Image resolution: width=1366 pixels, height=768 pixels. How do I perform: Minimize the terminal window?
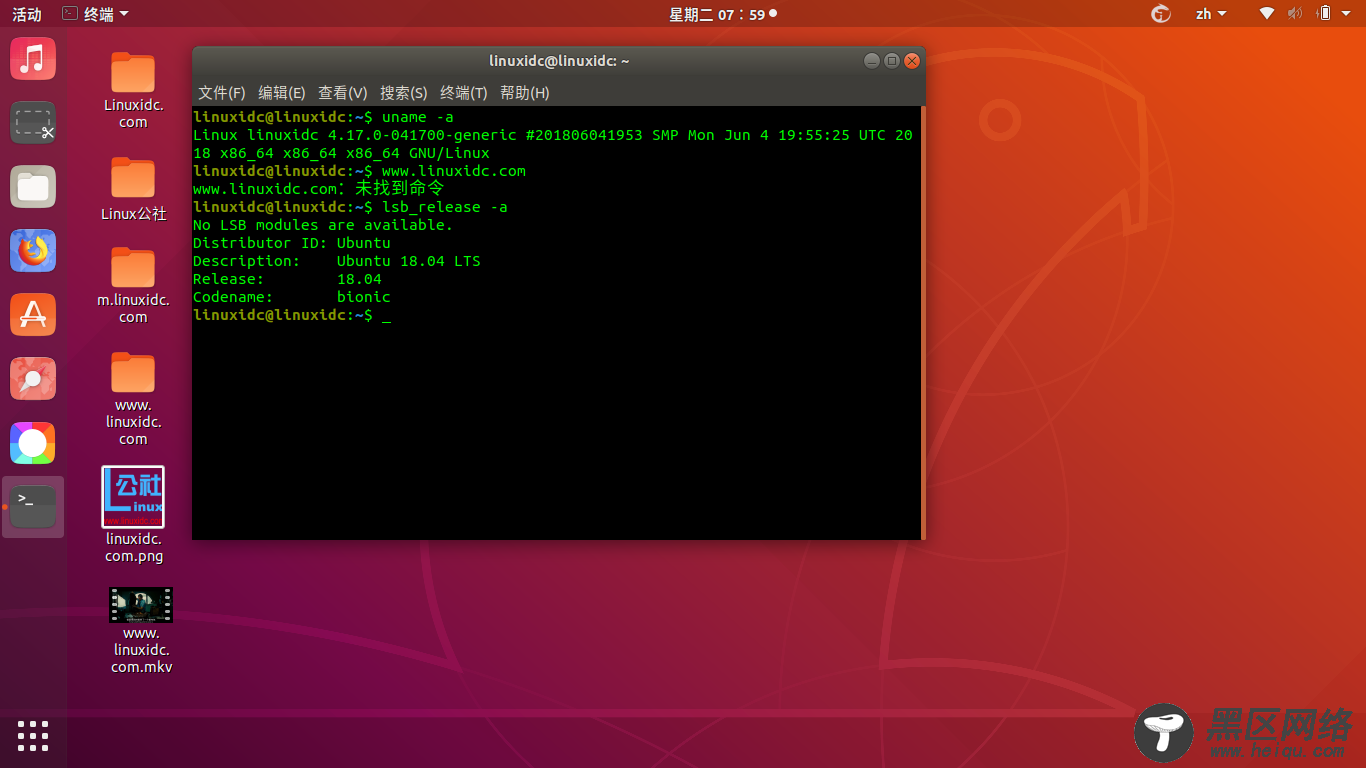click(x=872, y=61)
